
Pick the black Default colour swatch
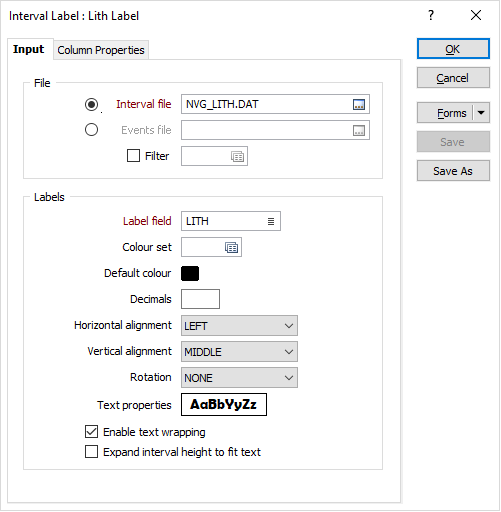pos(190,273)
